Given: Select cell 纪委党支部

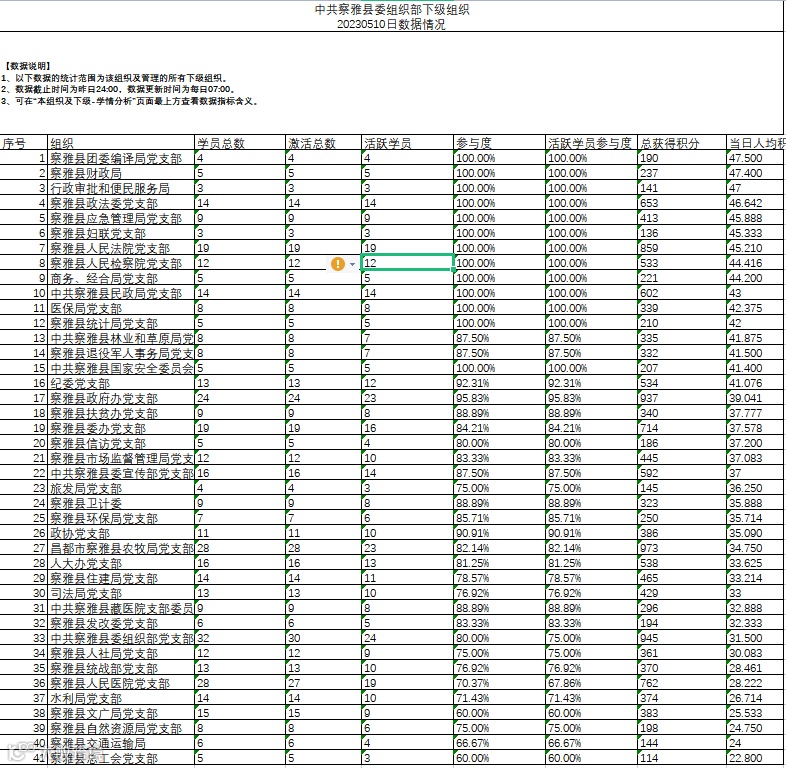Looking at the screenshot, I should click(121, 383).
